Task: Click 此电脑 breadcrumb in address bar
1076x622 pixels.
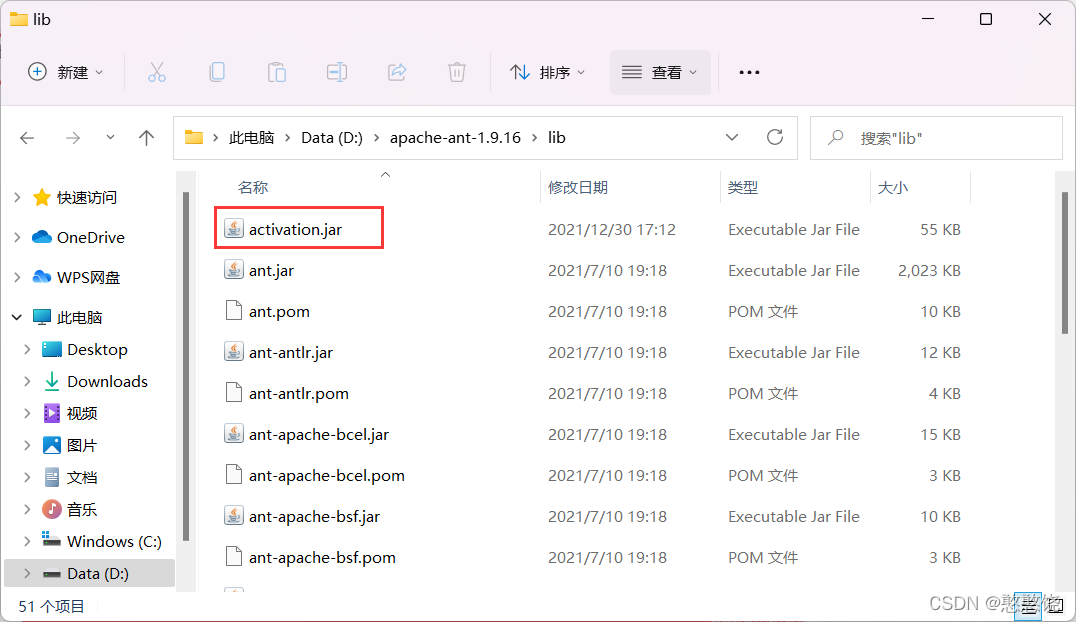Action: pos(251,138)
